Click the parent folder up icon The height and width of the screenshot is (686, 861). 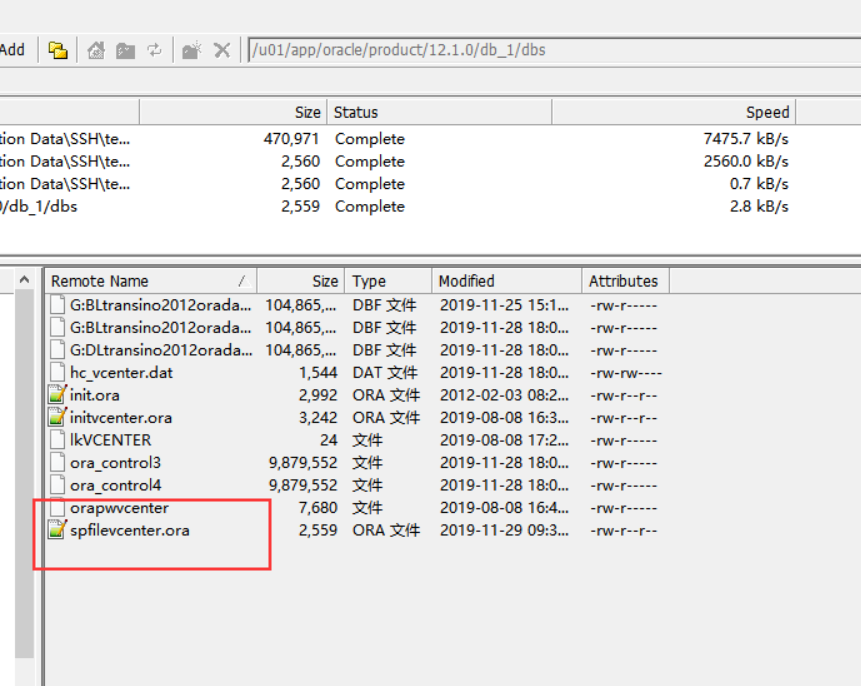click(126, 51)
